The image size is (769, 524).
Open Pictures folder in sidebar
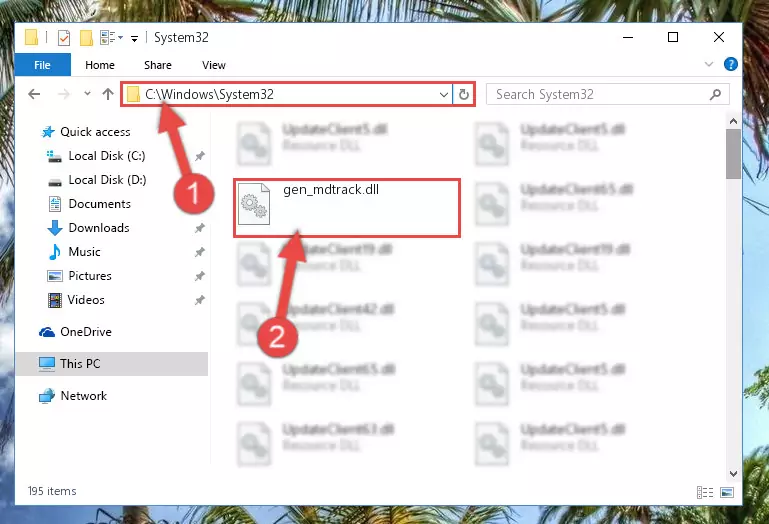point(90,276)
